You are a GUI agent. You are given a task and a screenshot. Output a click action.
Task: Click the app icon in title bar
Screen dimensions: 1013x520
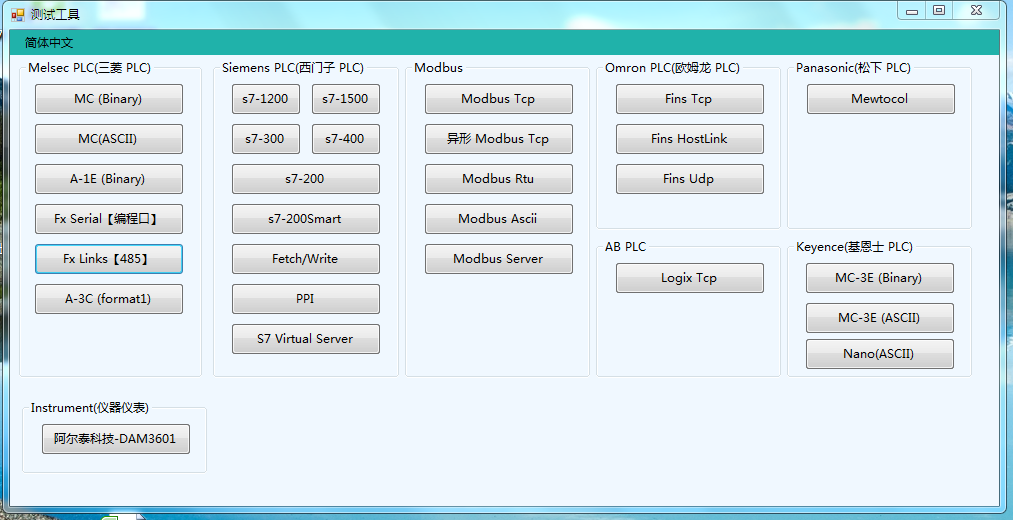pos(17,14)
